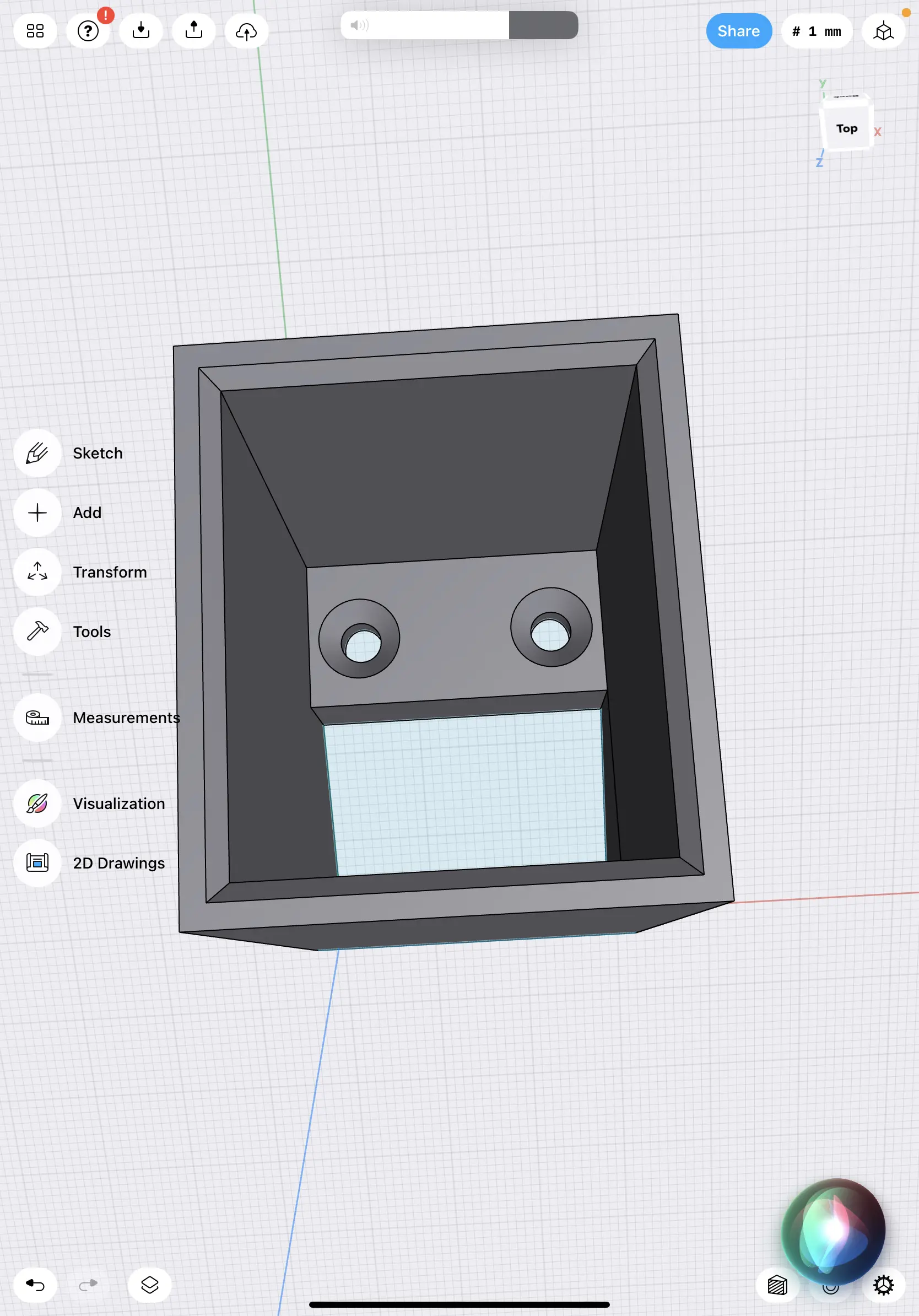919x1316 pixels.
Task: Click the blue Share button
Action: pos(738,31)
